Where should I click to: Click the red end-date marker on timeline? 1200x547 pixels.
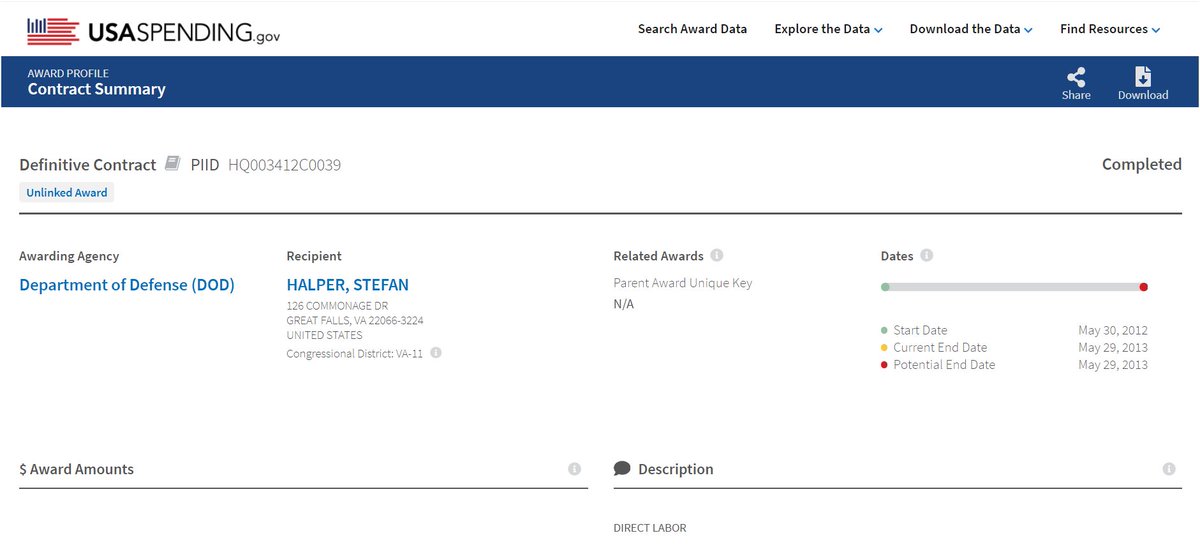click(1143, 287)
